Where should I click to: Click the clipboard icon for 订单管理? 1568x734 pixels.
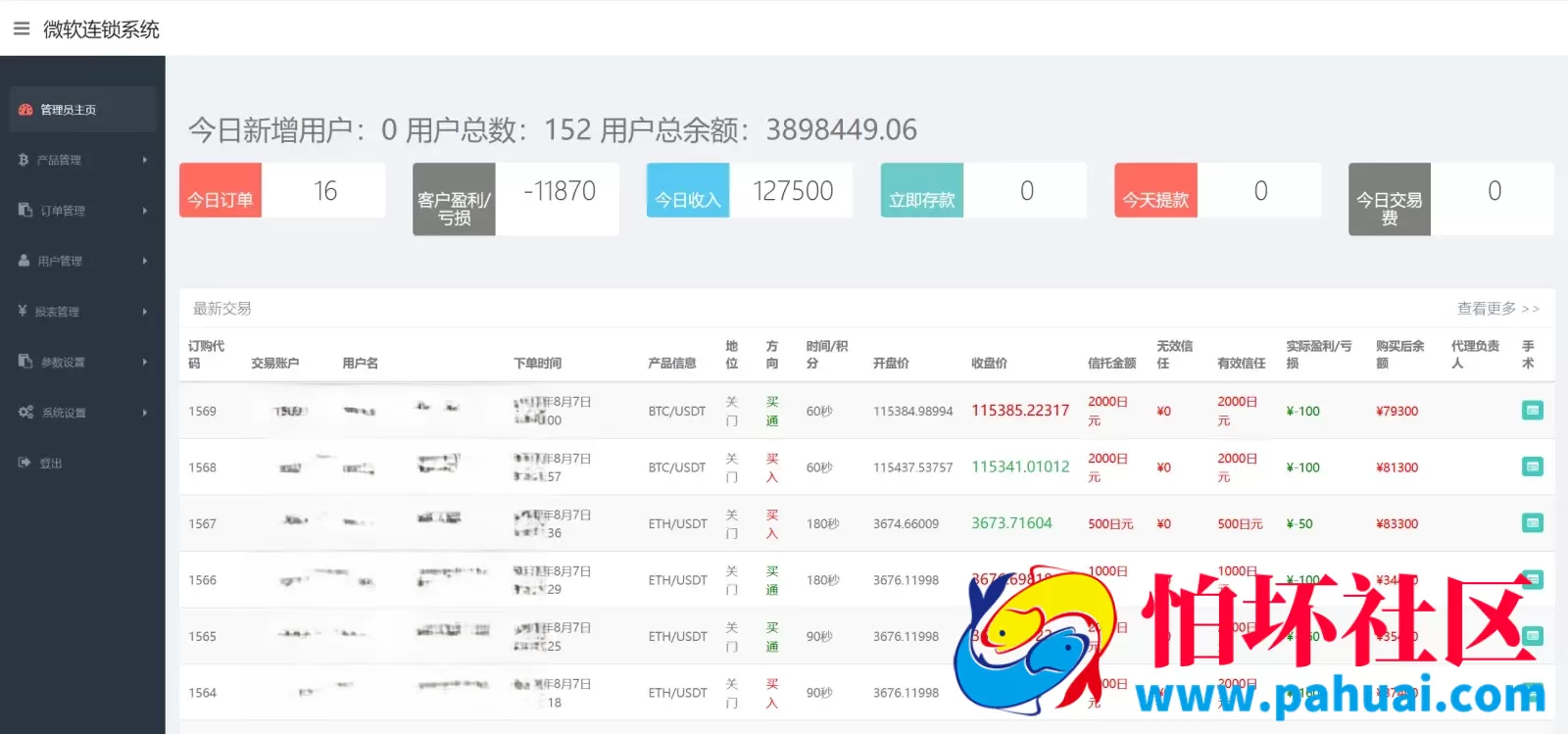tap(25, 210)
